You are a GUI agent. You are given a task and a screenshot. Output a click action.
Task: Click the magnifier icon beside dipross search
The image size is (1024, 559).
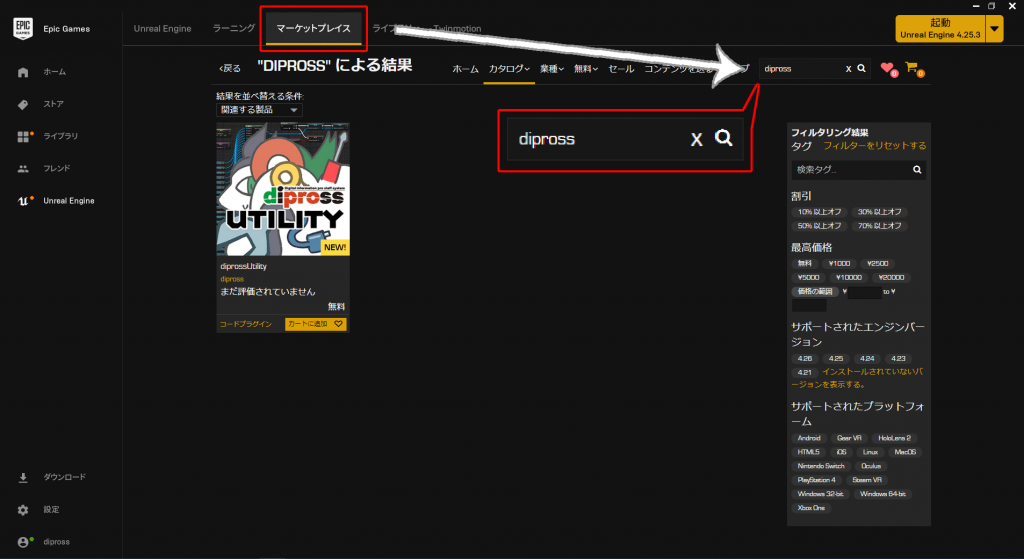pos(861,68)
